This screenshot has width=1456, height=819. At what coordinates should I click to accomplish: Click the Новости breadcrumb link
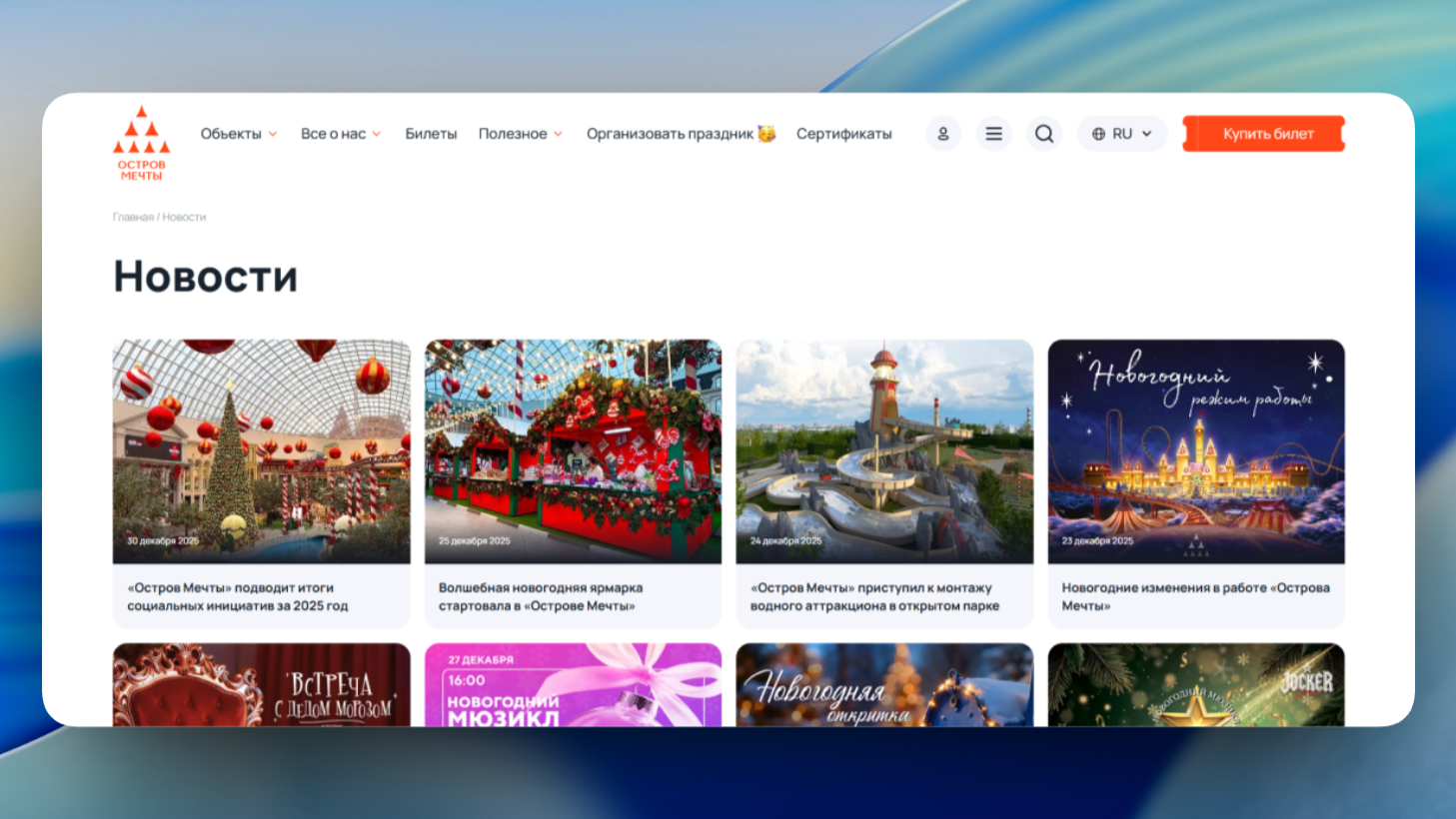[184, 217]
